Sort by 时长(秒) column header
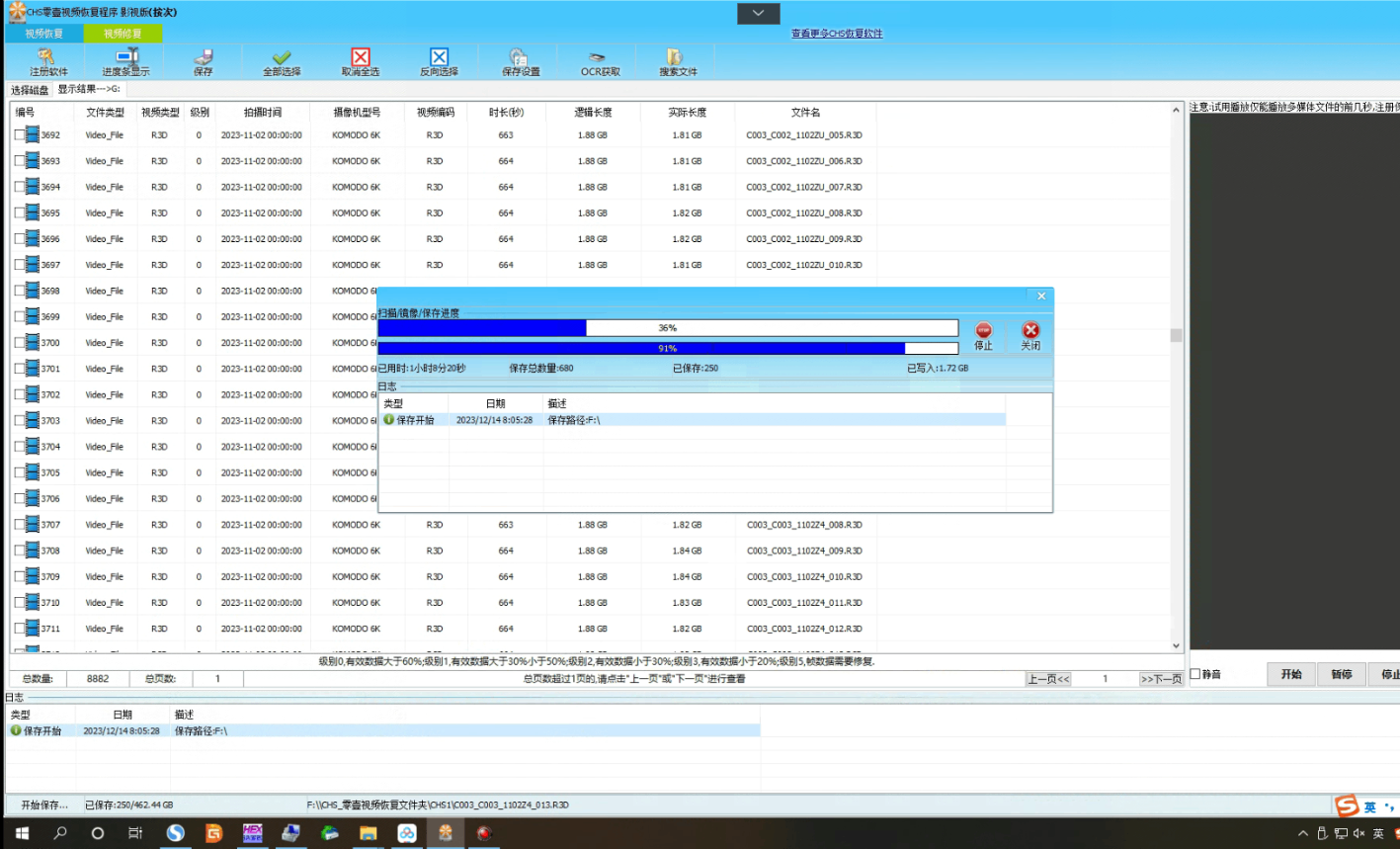The height and width of the screenshot is (849, 1400). [506, 112]
